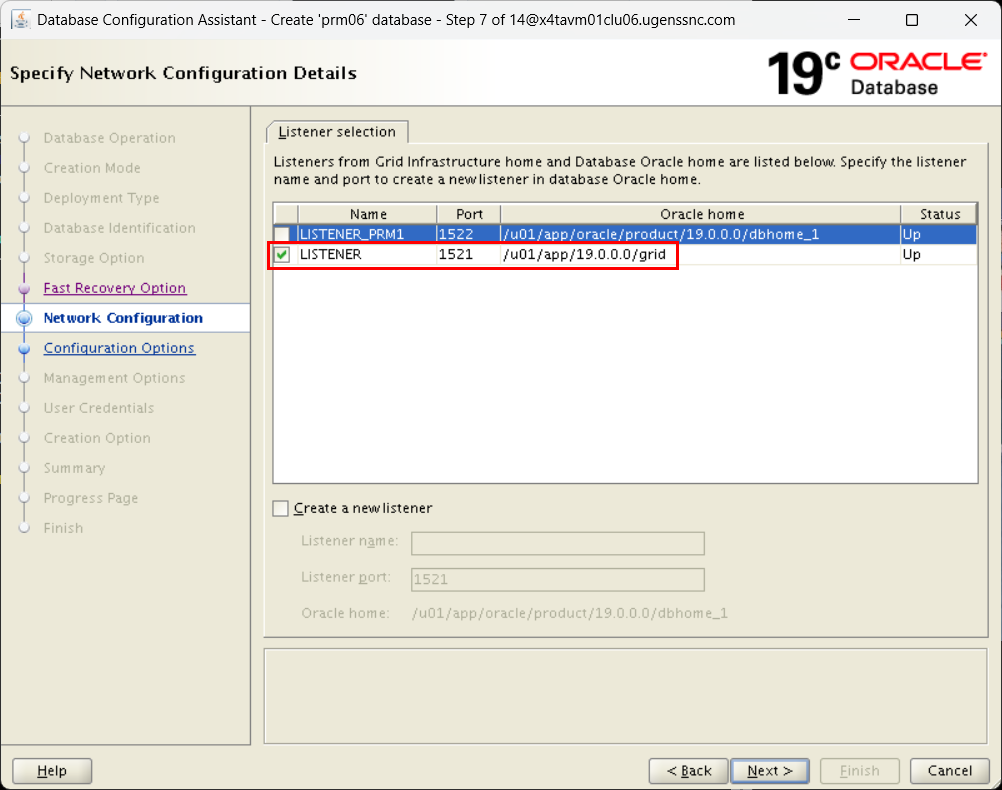Image resolution: width=1002 pixels, height=790 pixels.
Task: Cancel the database creation wizard
Action: click(x=950, y=771)
